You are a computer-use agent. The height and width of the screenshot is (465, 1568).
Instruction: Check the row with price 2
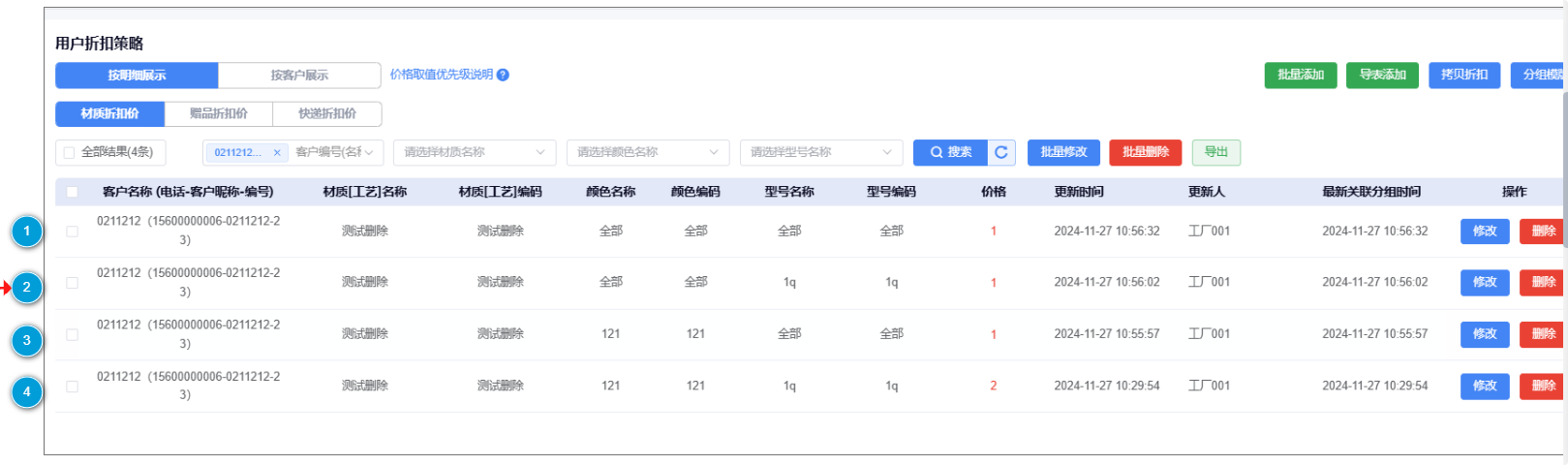73,387
